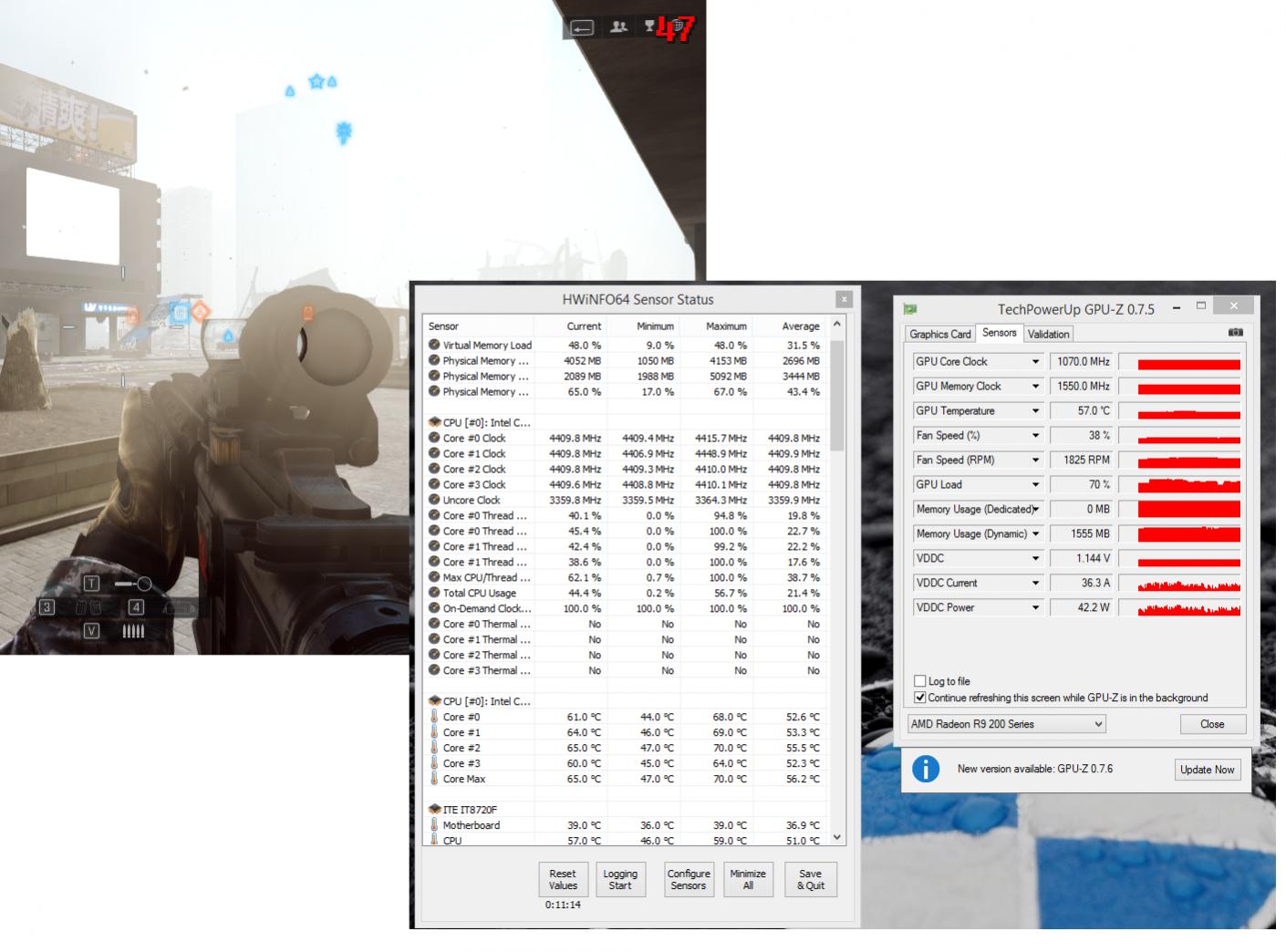Click the Motherboard thermometer icon
Screen dimensions: 1286x952
point(434,825)
